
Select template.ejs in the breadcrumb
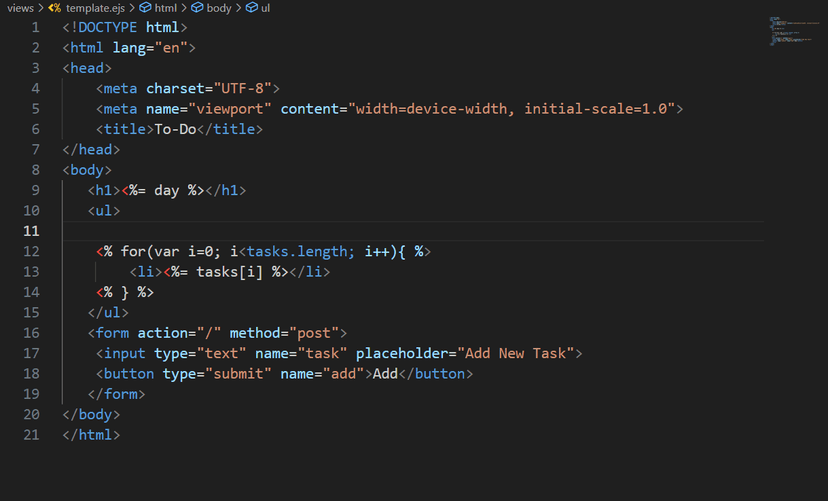pyautogui.click(x=95, y=8)
